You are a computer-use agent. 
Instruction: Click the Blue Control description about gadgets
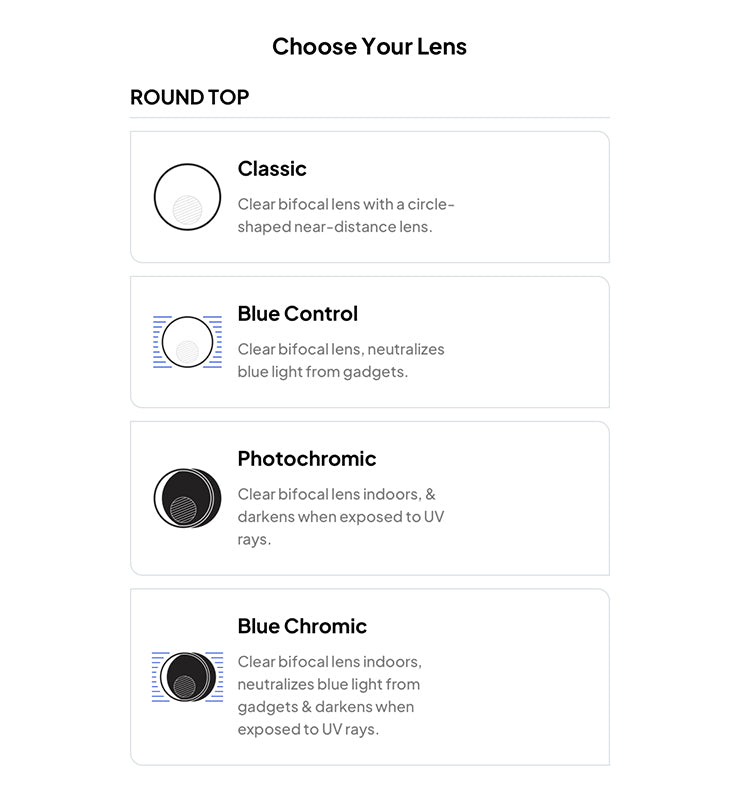click(340, 360)
